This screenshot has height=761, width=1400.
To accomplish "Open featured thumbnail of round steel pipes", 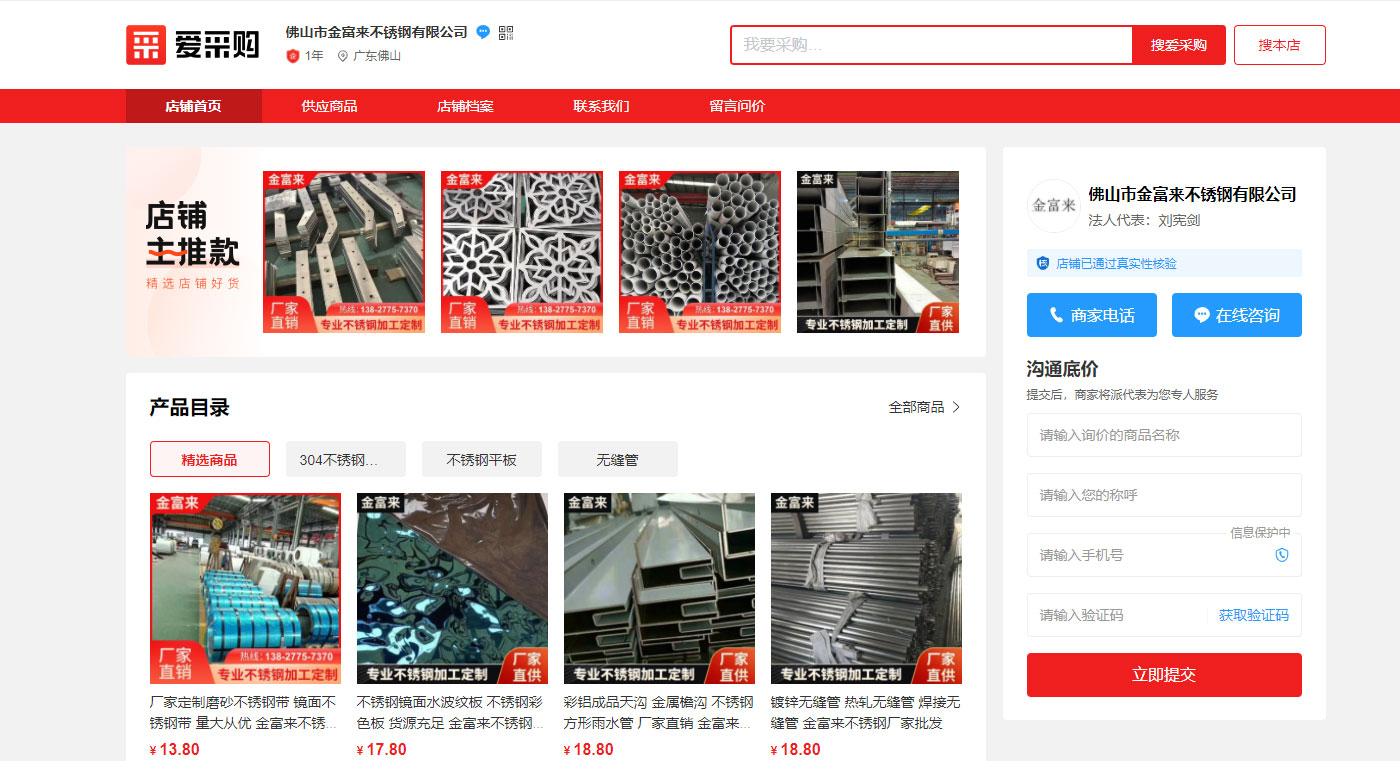I will click(700, 252).
